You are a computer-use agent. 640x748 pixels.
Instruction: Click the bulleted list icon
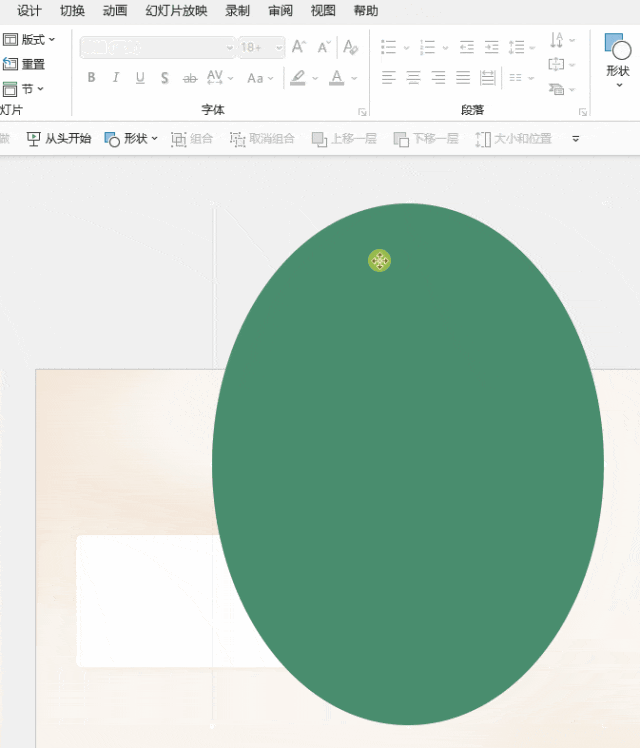coord(389,47)
